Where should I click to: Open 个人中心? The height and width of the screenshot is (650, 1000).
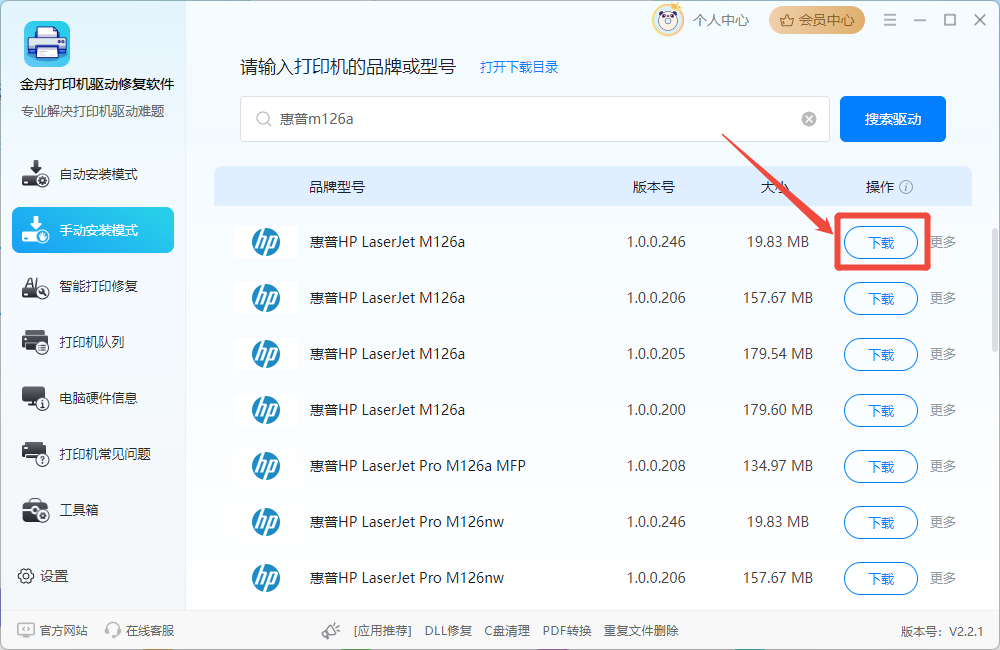(721, 20)
